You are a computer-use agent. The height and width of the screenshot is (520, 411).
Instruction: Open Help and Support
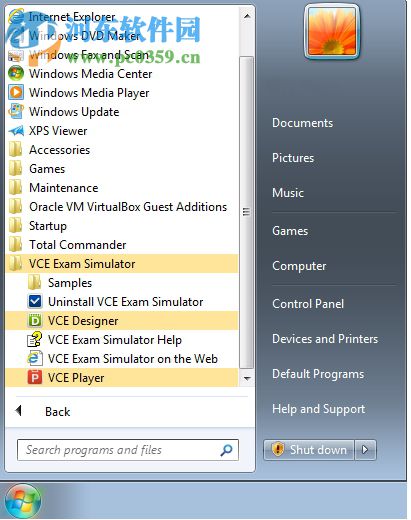(318, 409)
